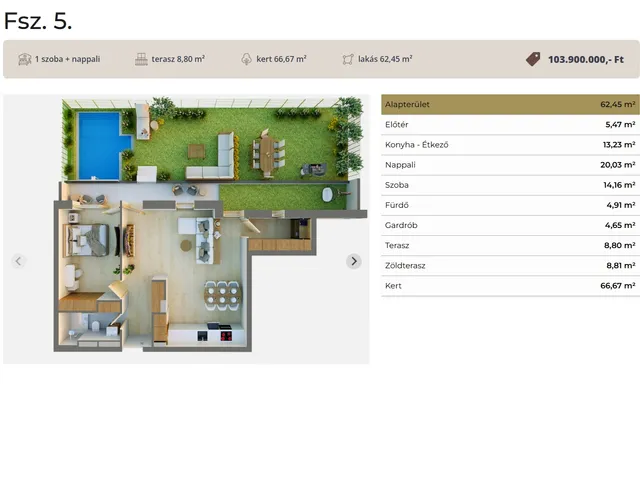Click the terrace icon in info bar
This screenshot has height=480, width=640.
click(x=141, y=59)
